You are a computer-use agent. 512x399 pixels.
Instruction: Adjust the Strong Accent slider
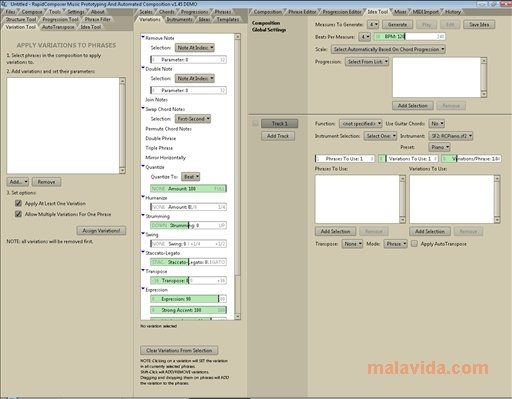click(188, 310)
